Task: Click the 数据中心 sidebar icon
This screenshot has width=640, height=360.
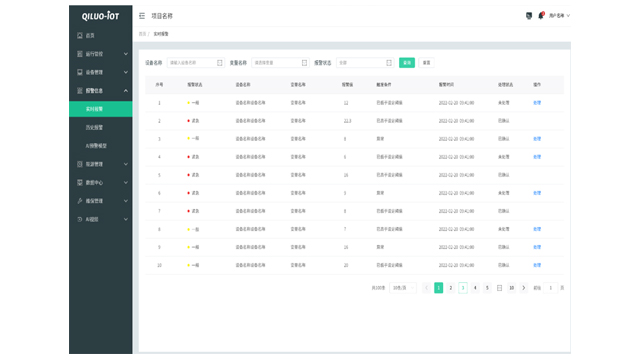Action: [80, 182]
